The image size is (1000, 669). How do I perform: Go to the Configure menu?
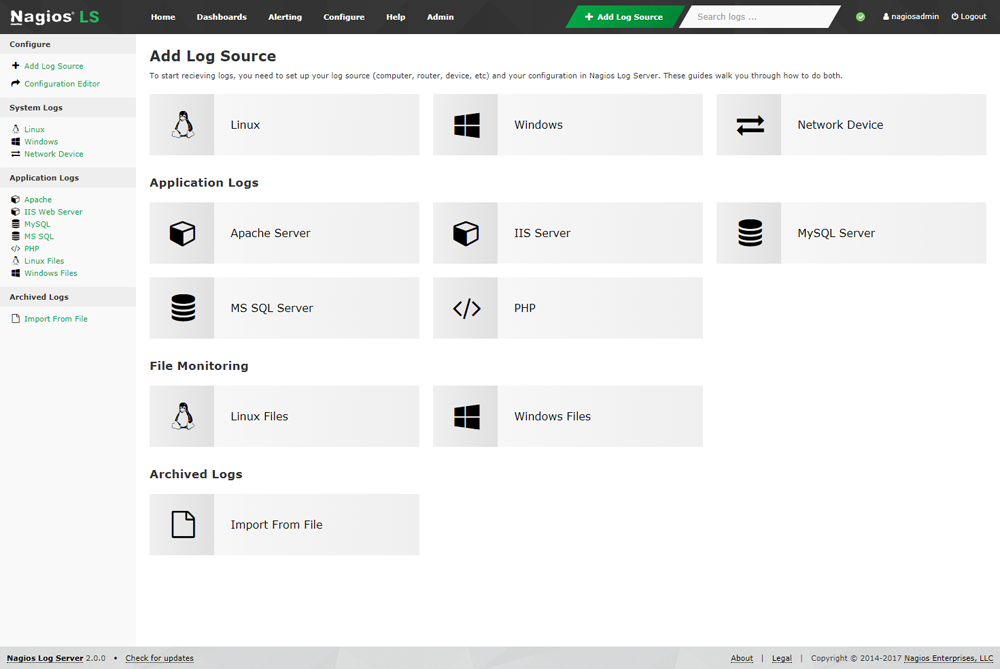coord(344,17)
